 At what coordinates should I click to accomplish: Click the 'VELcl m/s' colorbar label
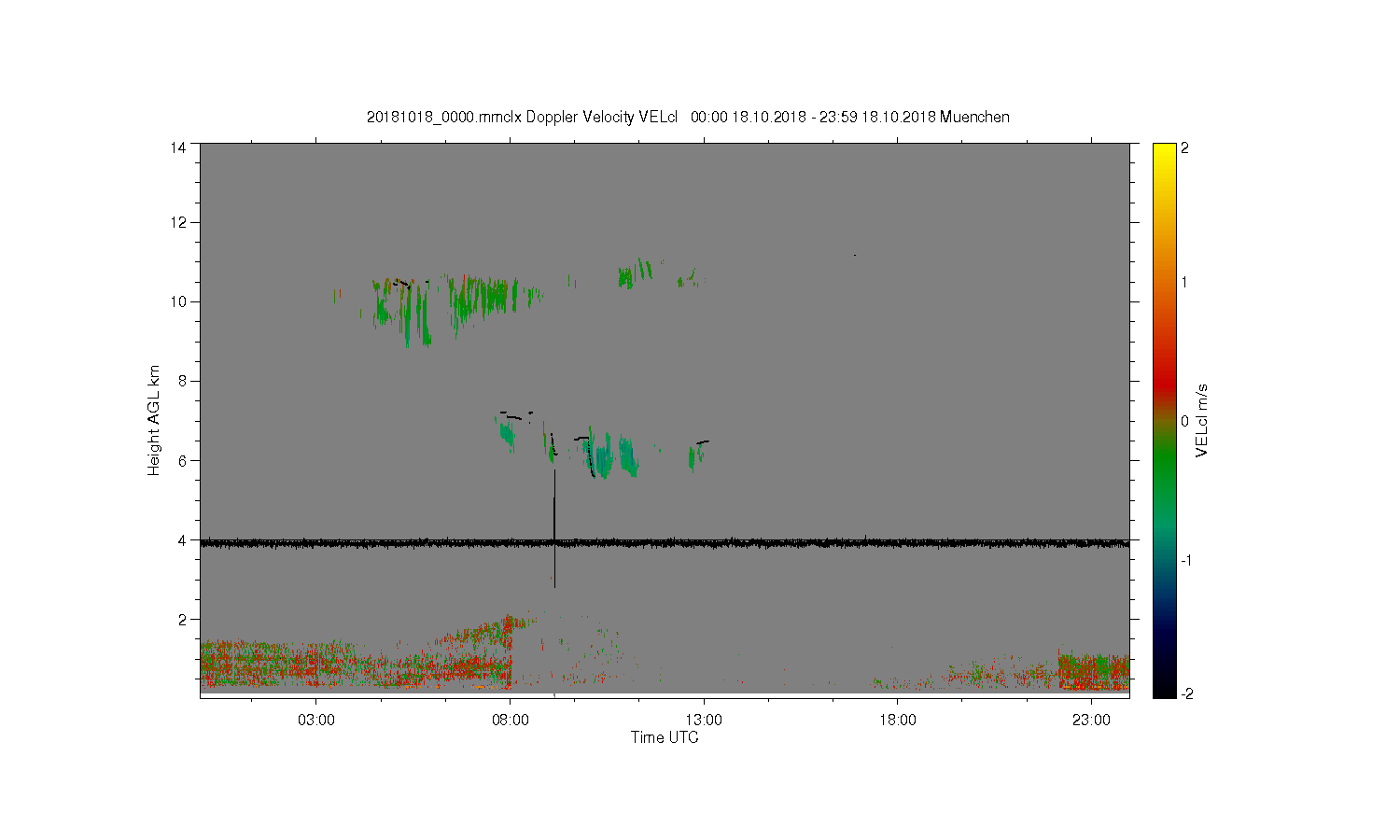[1202, 420]
